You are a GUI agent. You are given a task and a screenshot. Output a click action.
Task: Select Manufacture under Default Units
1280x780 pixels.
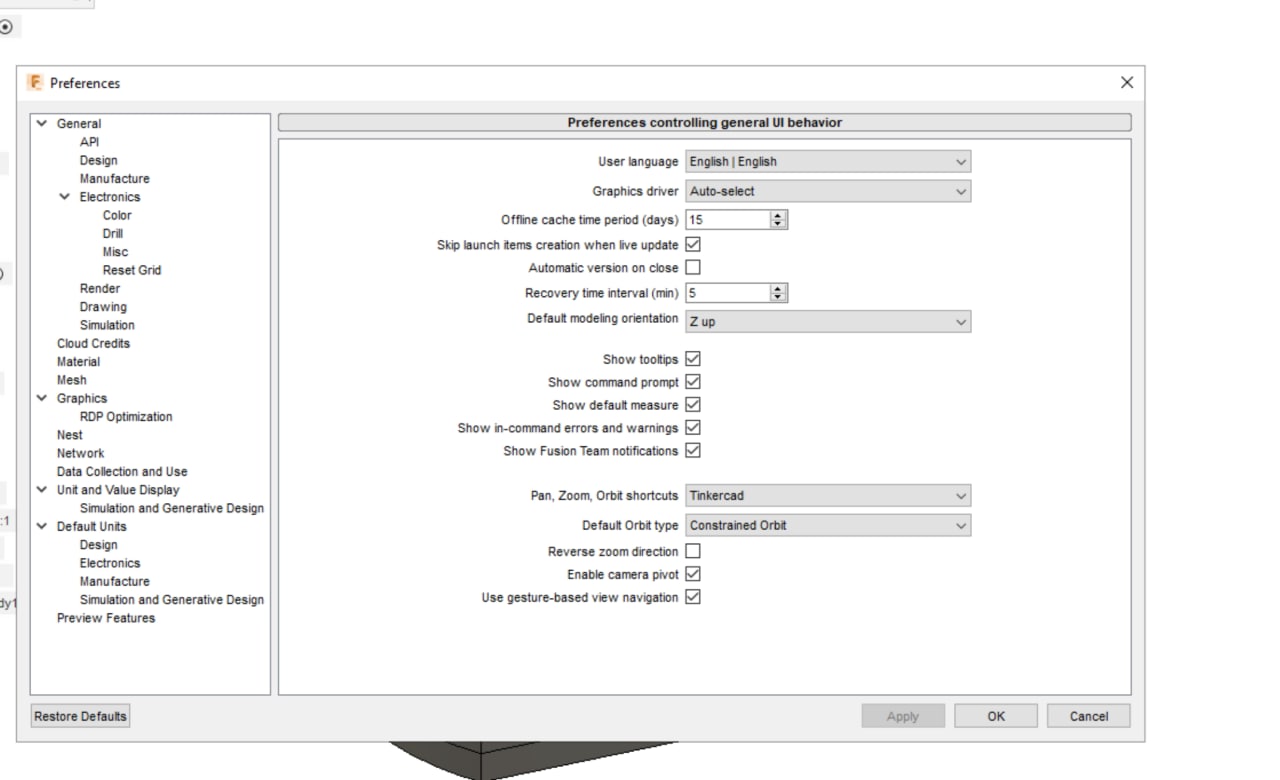[115, 581]
